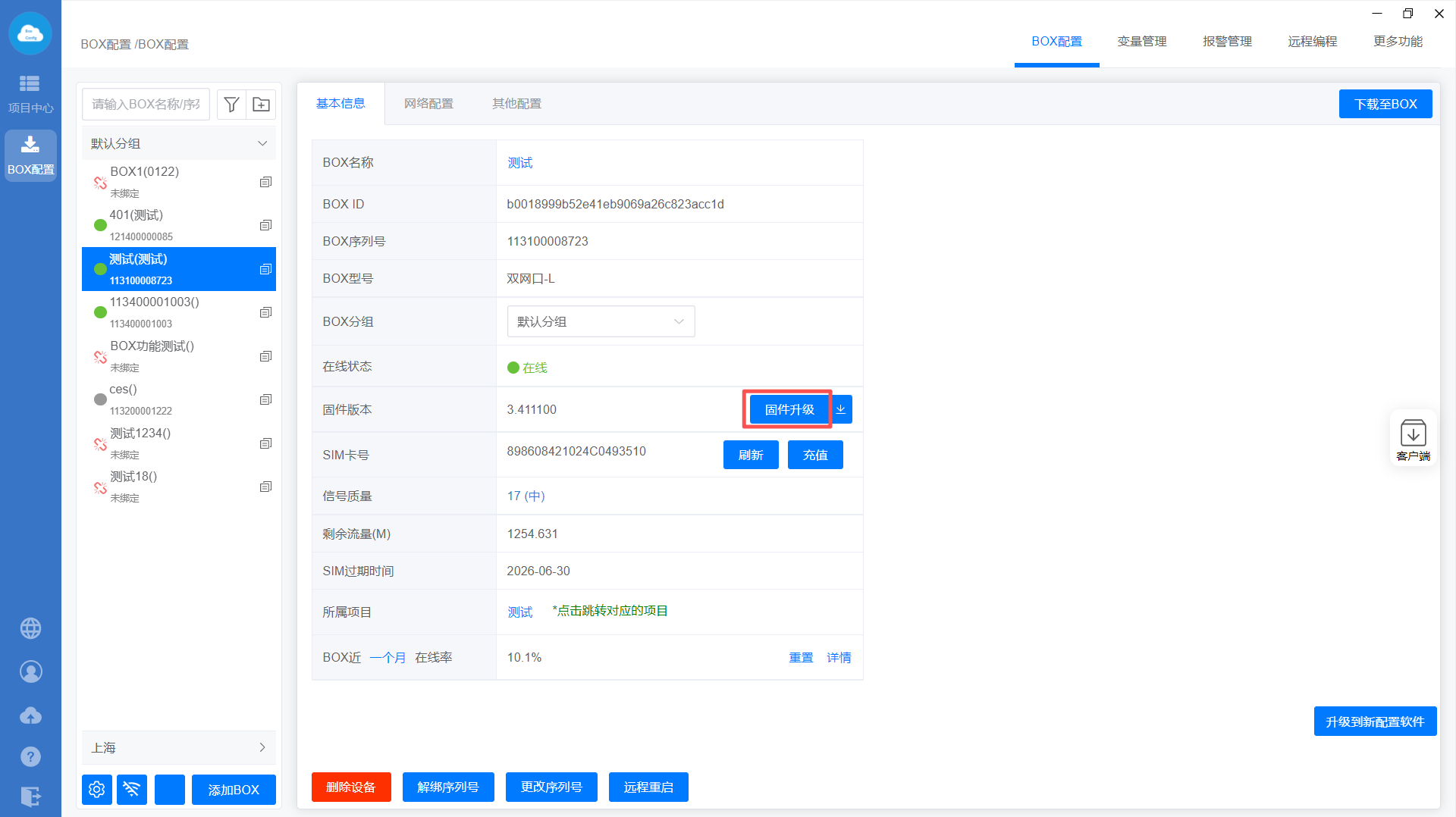Click the filter funnel icon
1456x817 pixels.
tap(232, 105)
